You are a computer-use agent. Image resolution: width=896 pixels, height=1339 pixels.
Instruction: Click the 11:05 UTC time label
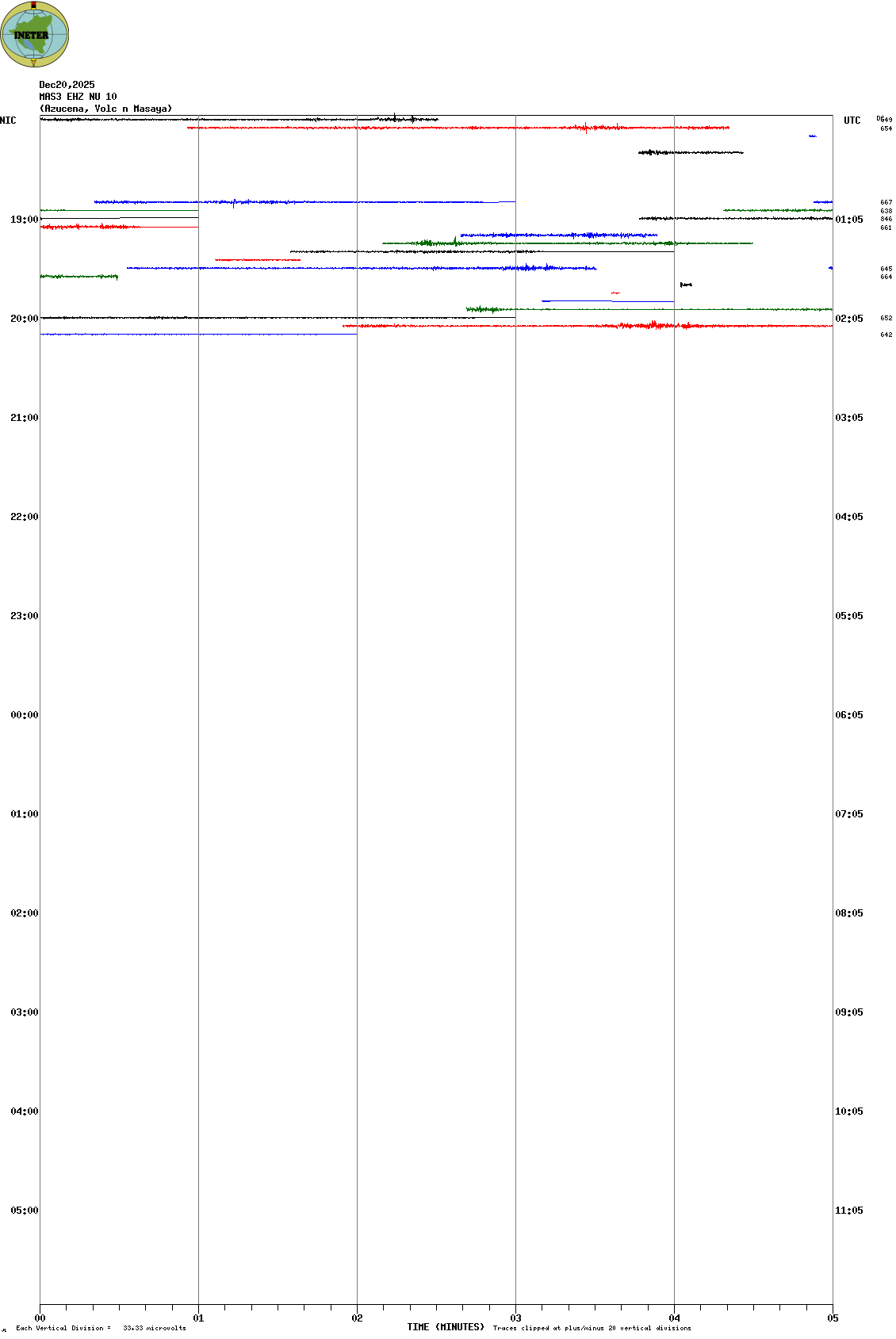[848, 1211]
